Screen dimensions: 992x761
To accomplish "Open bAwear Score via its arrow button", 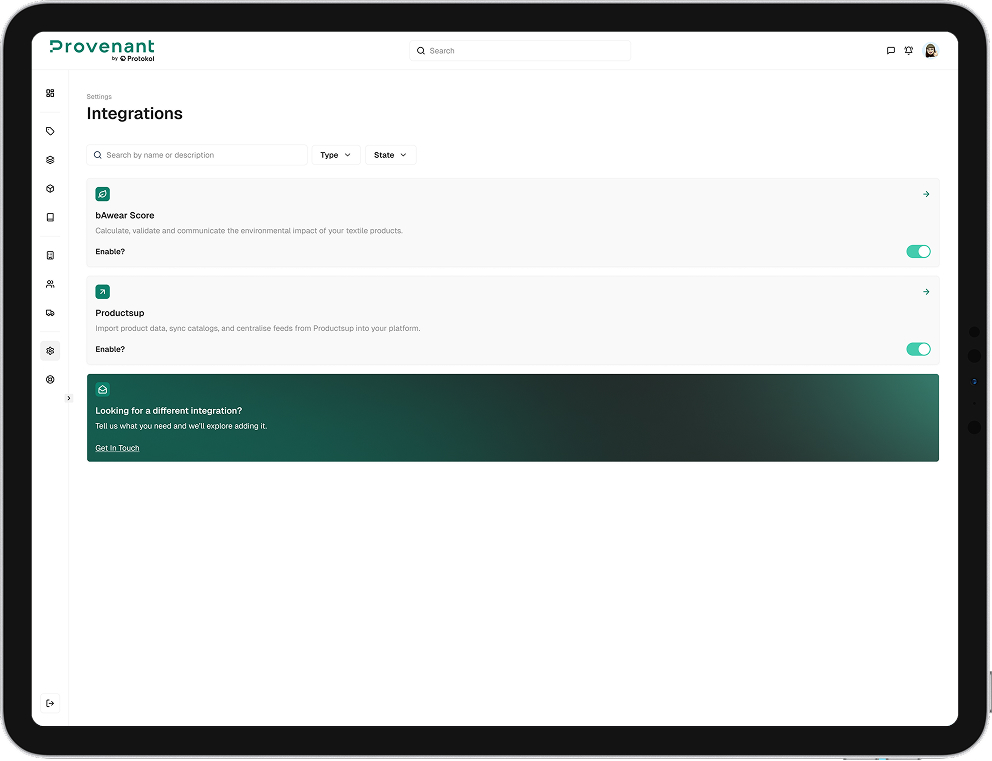I will pyautogui.click(x=925, y=194).
